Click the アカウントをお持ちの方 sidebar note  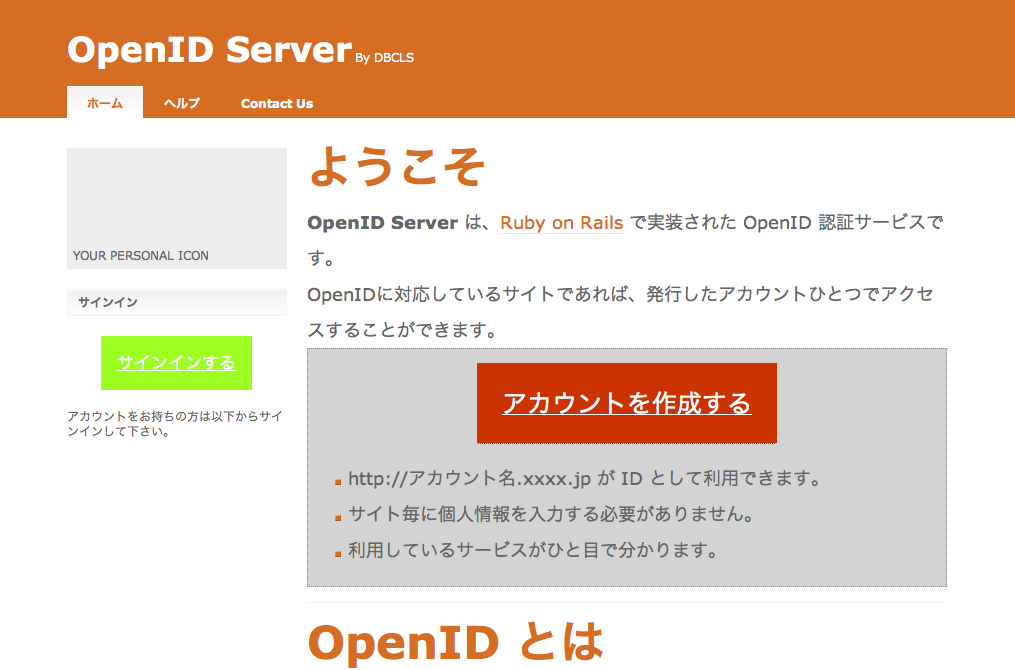tap(175, 423)
